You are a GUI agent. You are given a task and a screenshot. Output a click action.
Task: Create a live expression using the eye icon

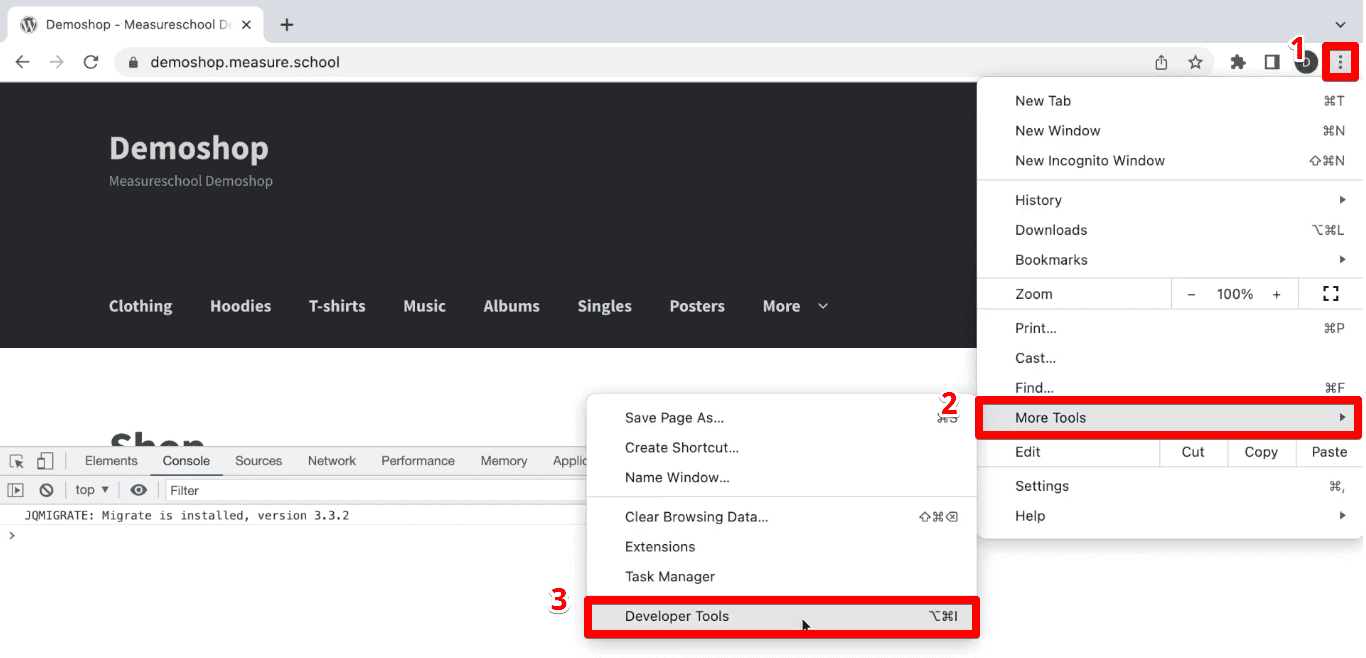point(139,489)
